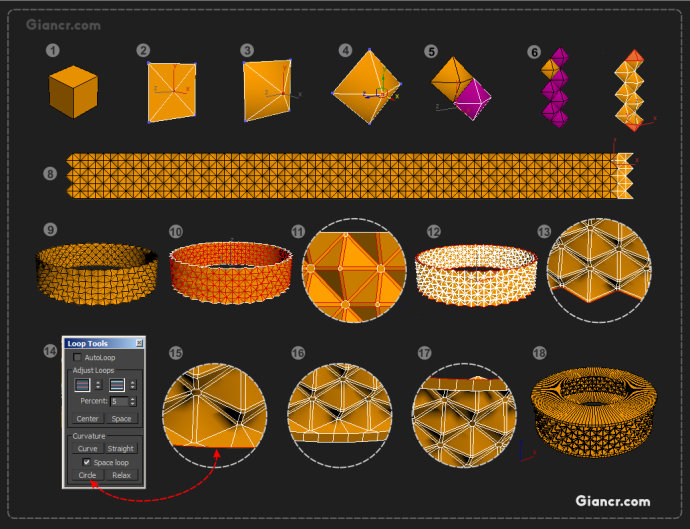Click the Loop Tools title bar

104,343
